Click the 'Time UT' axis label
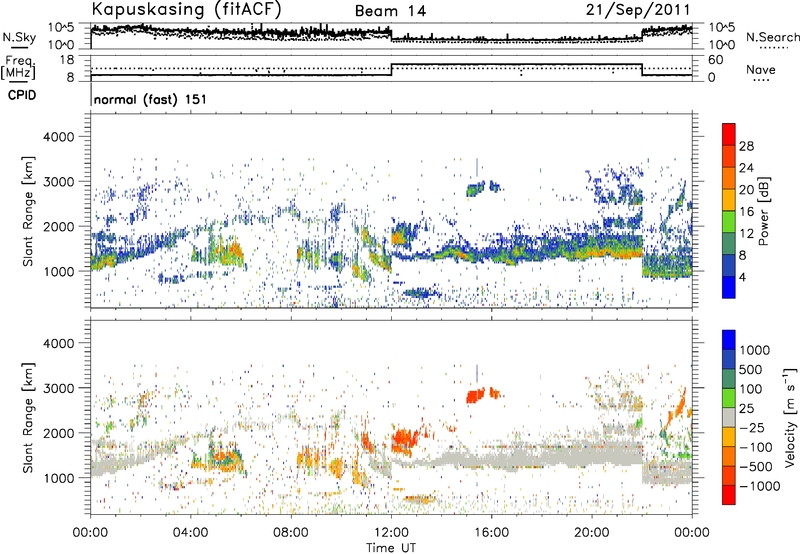Image resolution: width=800 pixels, height=554 pixels. pos(391,548)
